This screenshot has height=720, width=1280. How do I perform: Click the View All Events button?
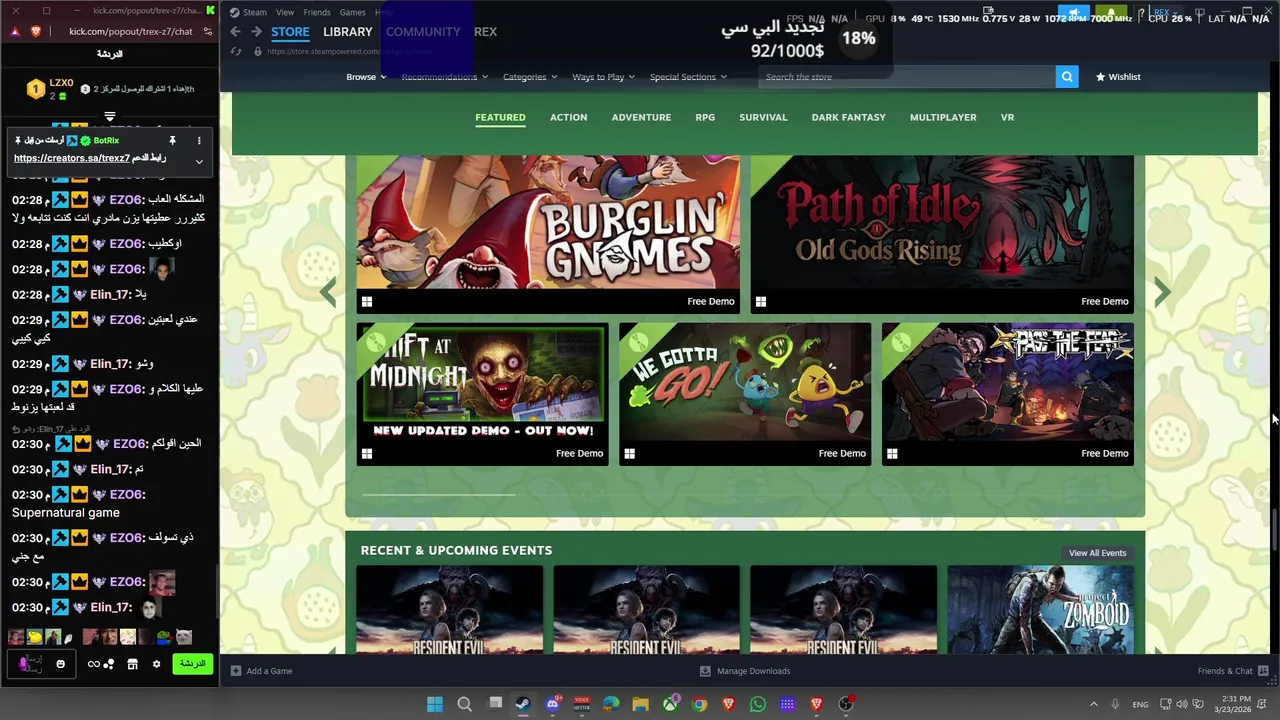[x=1097, y=553]
